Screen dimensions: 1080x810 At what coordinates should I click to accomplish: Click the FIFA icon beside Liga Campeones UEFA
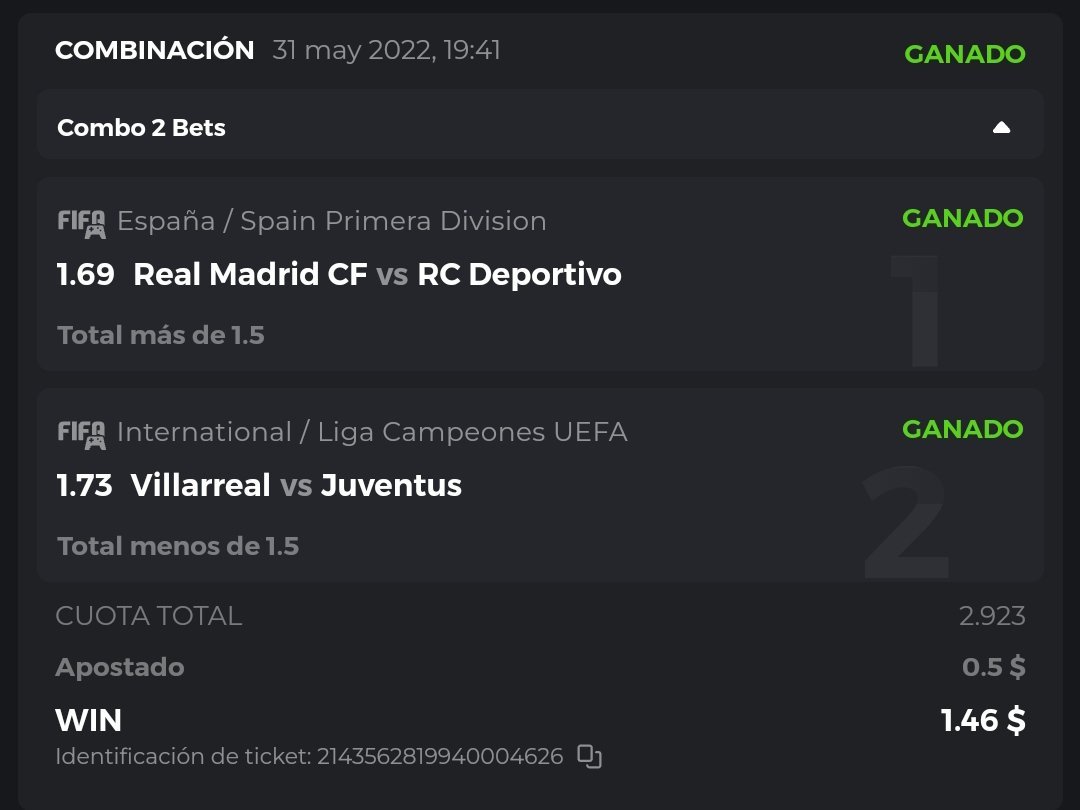coord(81,433)
